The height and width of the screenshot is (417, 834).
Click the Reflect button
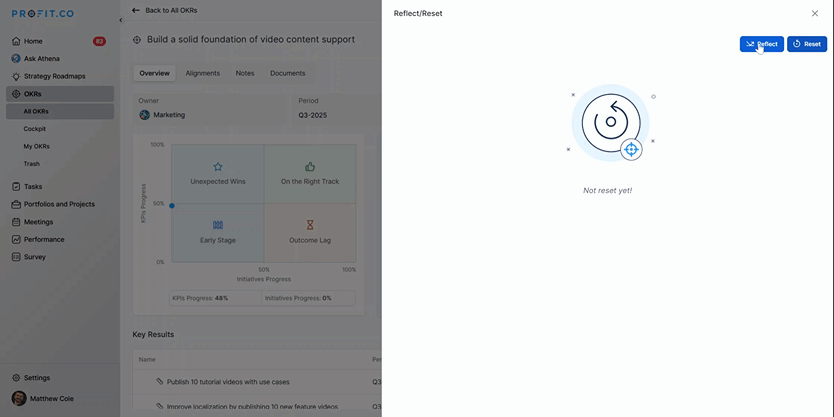tap(761, 44)
